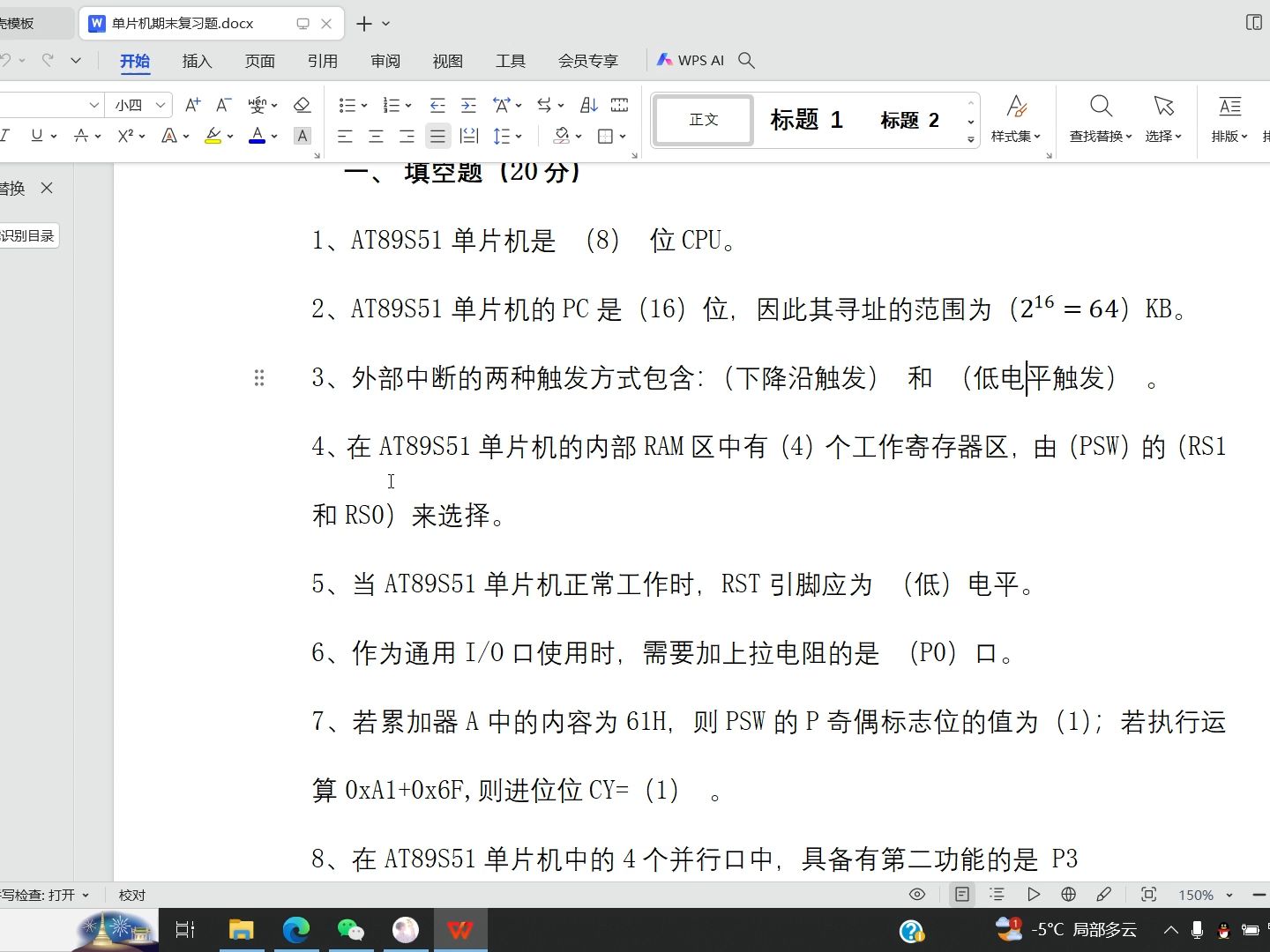Click the sort icon
The image size is (1270, 952).
pos(589,105)
